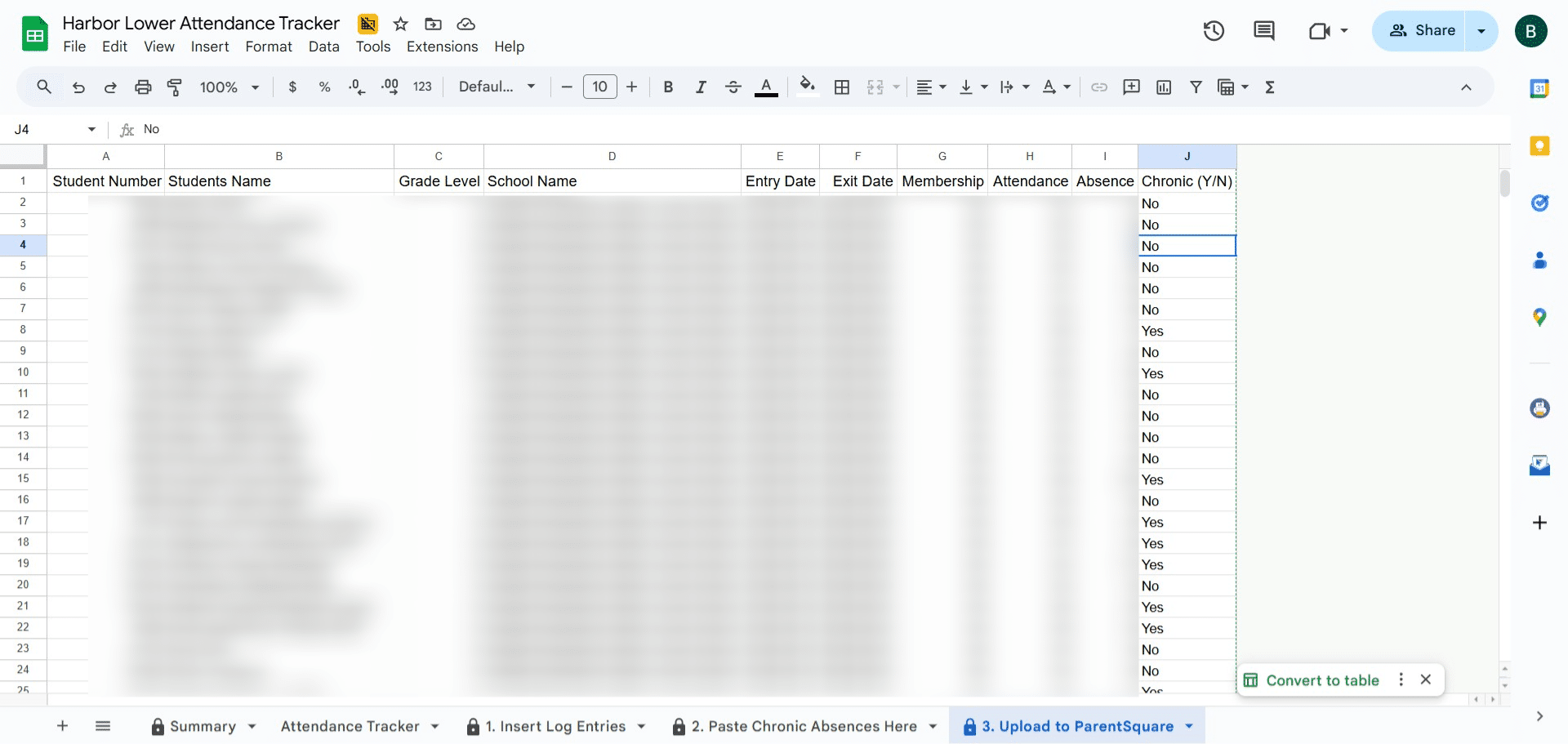The width and height of the screenshot is (1568, 744).
Task: Toggle strikethrough formatting
Action: [x=733, y=87]
